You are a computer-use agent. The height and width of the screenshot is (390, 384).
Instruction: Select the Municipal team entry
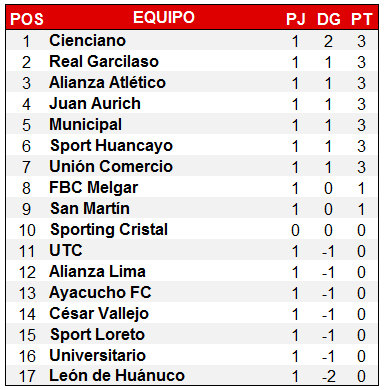(x=86, y=125)
